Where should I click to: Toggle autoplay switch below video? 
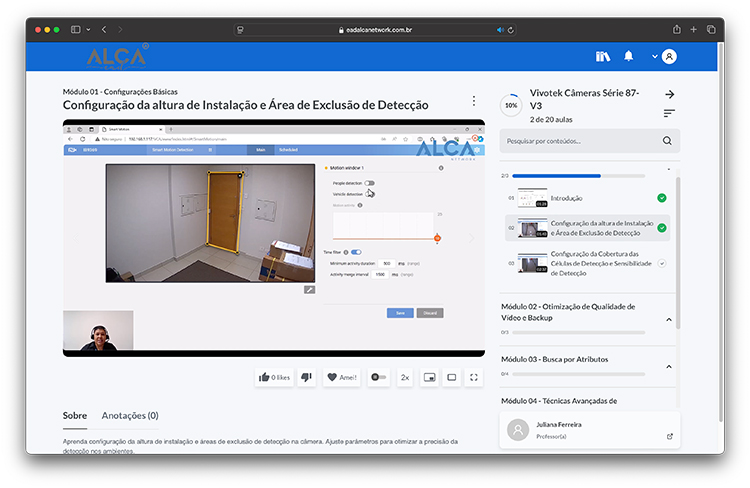378,377
